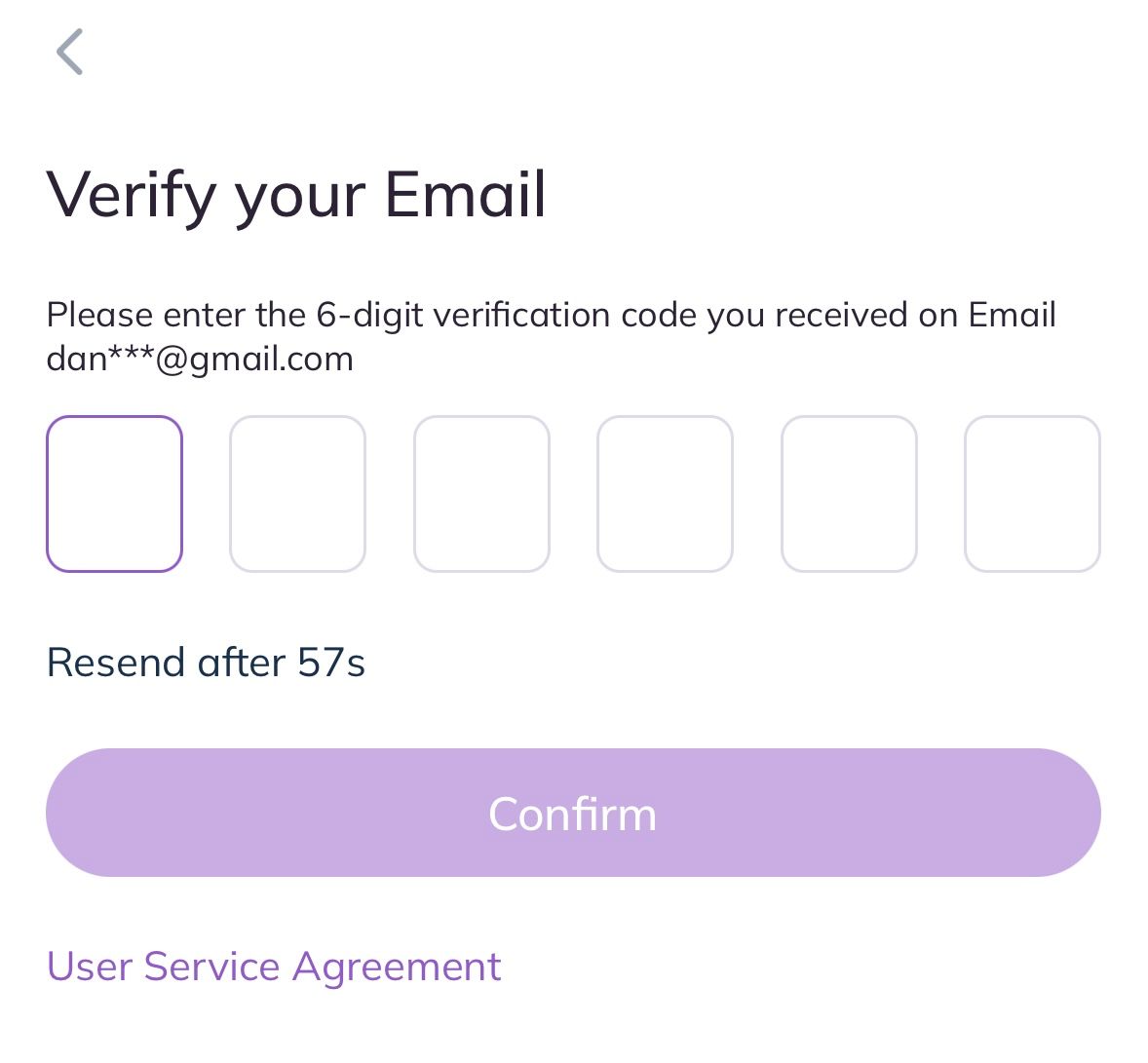
Task: Click the third verification digit field
Action: (x=481, y=493)
